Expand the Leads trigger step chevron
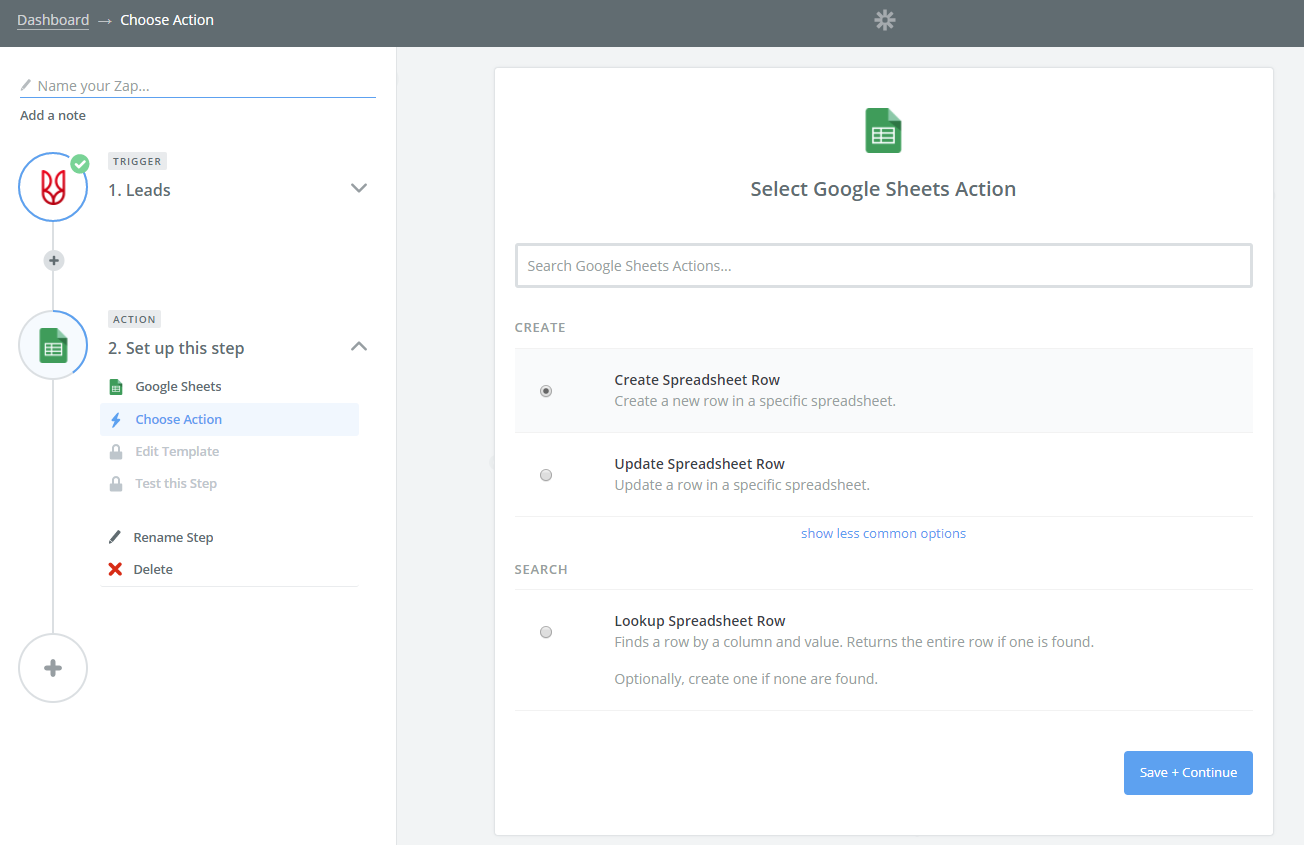1304x845 pixels. click(x=359, y=188)
